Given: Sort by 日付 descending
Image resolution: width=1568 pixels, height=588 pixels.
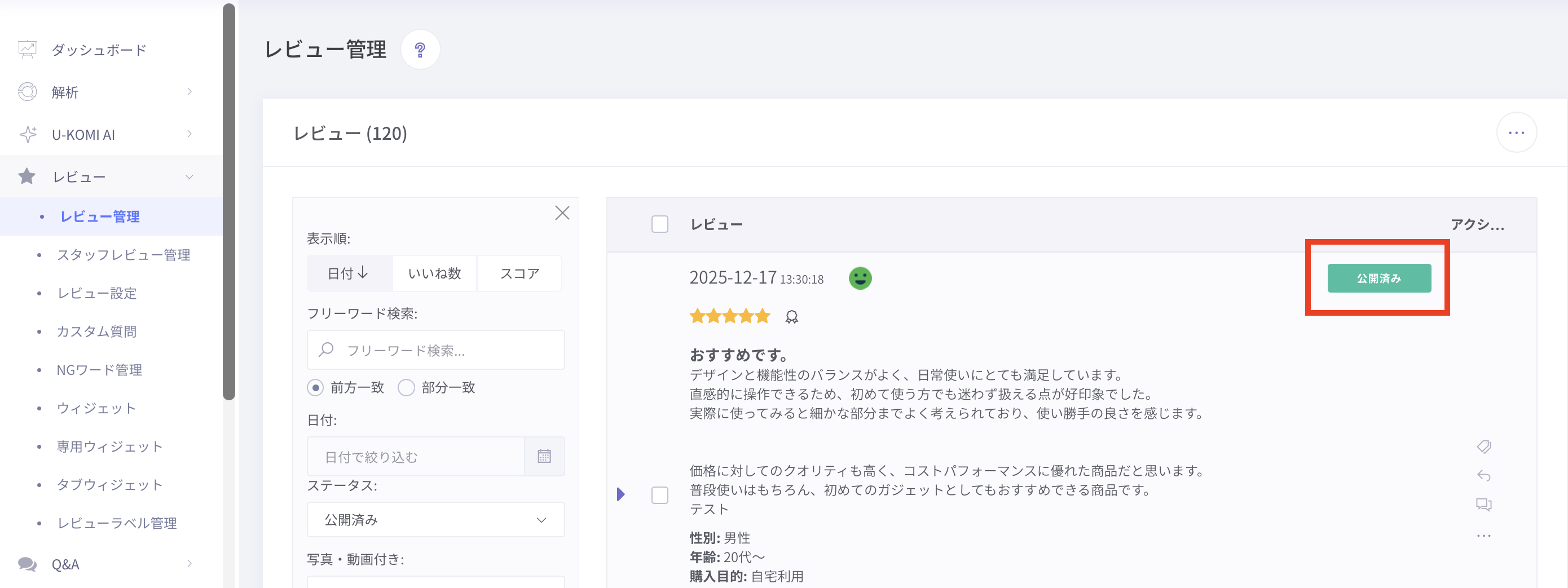Looking at the screenshot, I should 349,273.
